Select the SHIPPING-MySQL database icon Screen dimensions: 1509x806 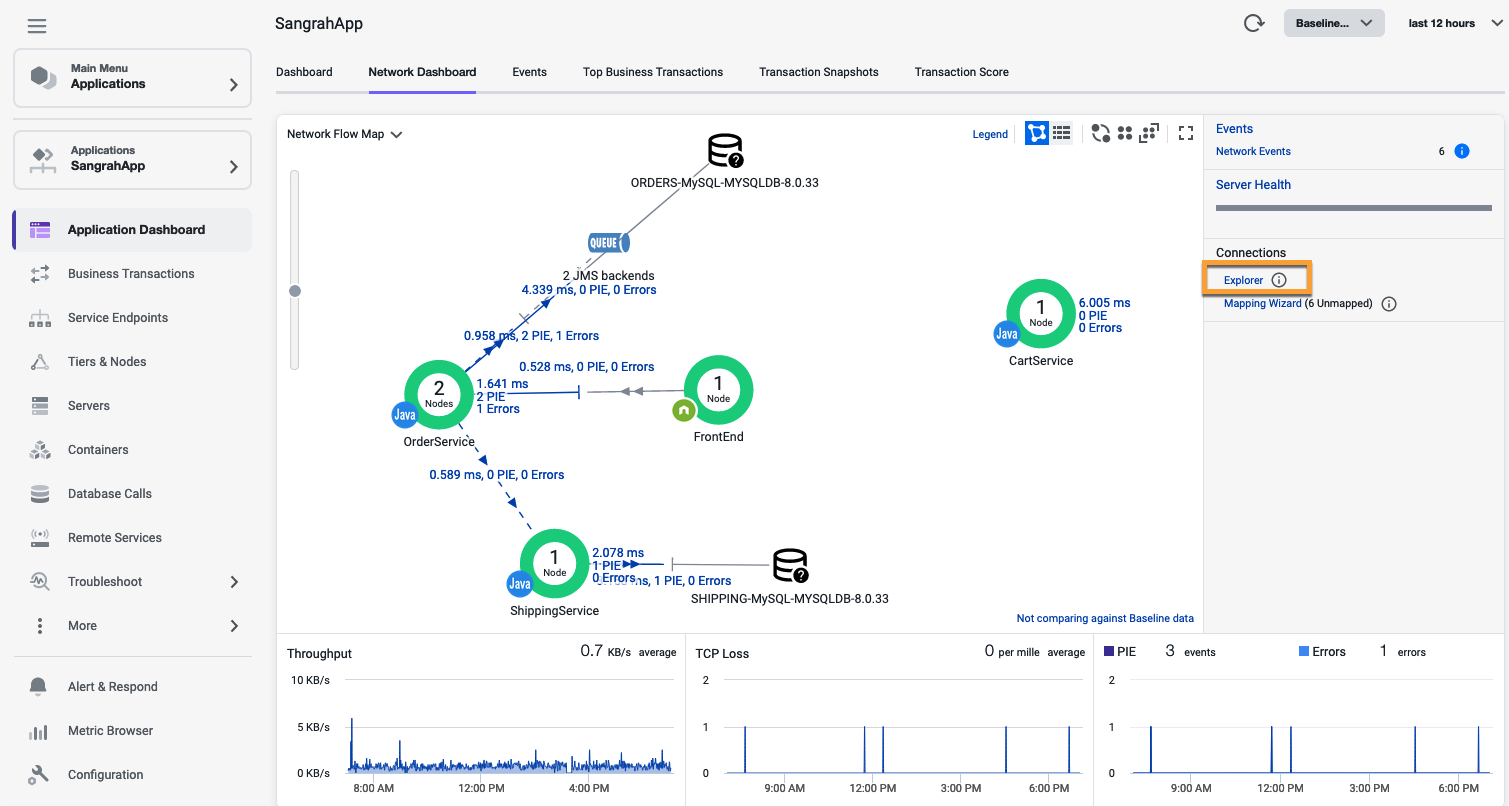point(790,565)
